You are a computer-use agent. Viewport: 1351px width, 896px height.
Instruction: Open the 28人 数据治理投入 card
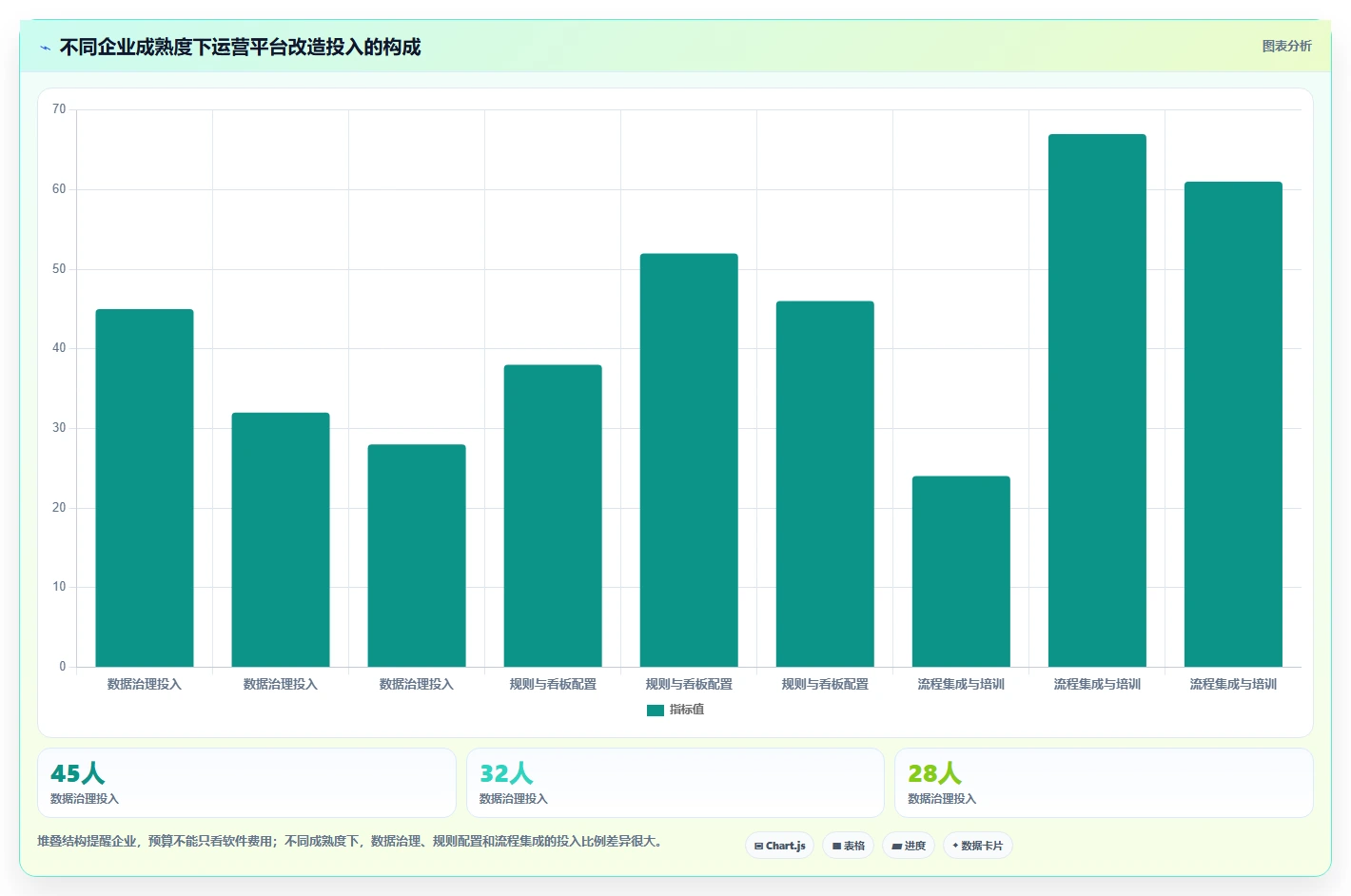pos(1104,783)
